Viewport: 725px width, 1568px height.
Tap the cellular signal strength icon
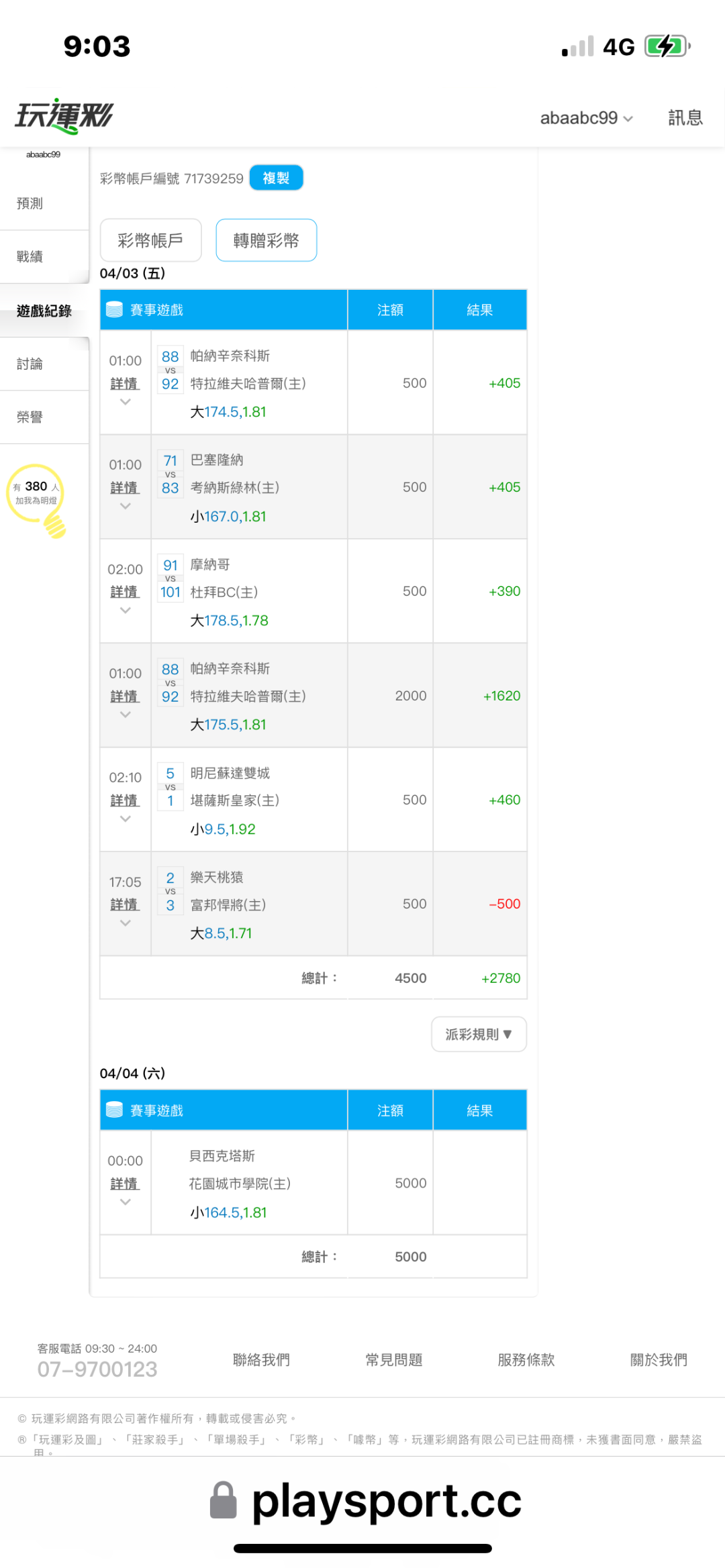[578, 47]
